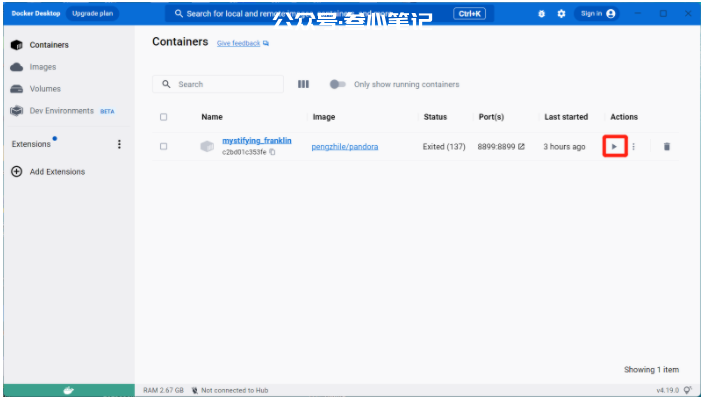Viewport: 704px width, 406px height.
Task: Copy container ID c2bd01c353fe
Action: pos(272,152)
